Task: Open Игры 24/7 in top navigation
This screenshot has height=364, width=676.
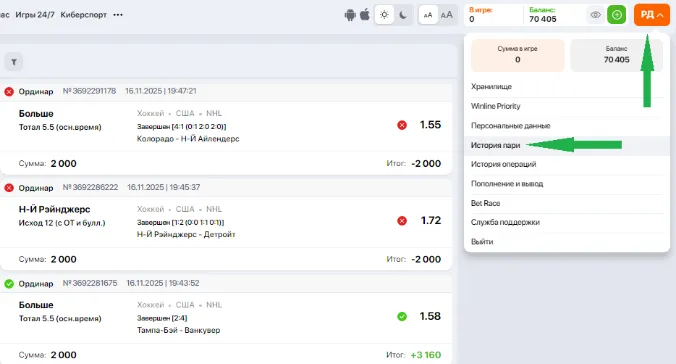Action: coord(35,15)
